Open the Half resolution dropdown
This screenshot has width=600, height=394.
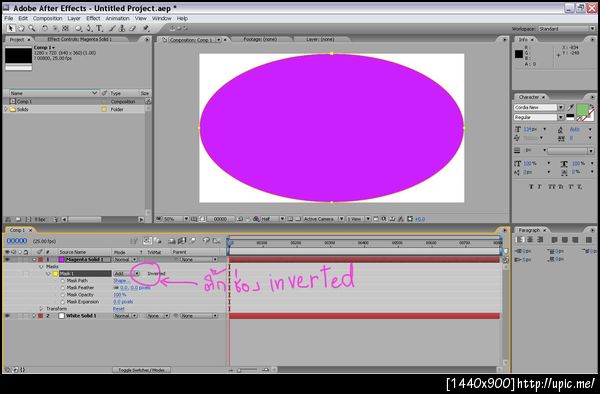coord(273,219)
